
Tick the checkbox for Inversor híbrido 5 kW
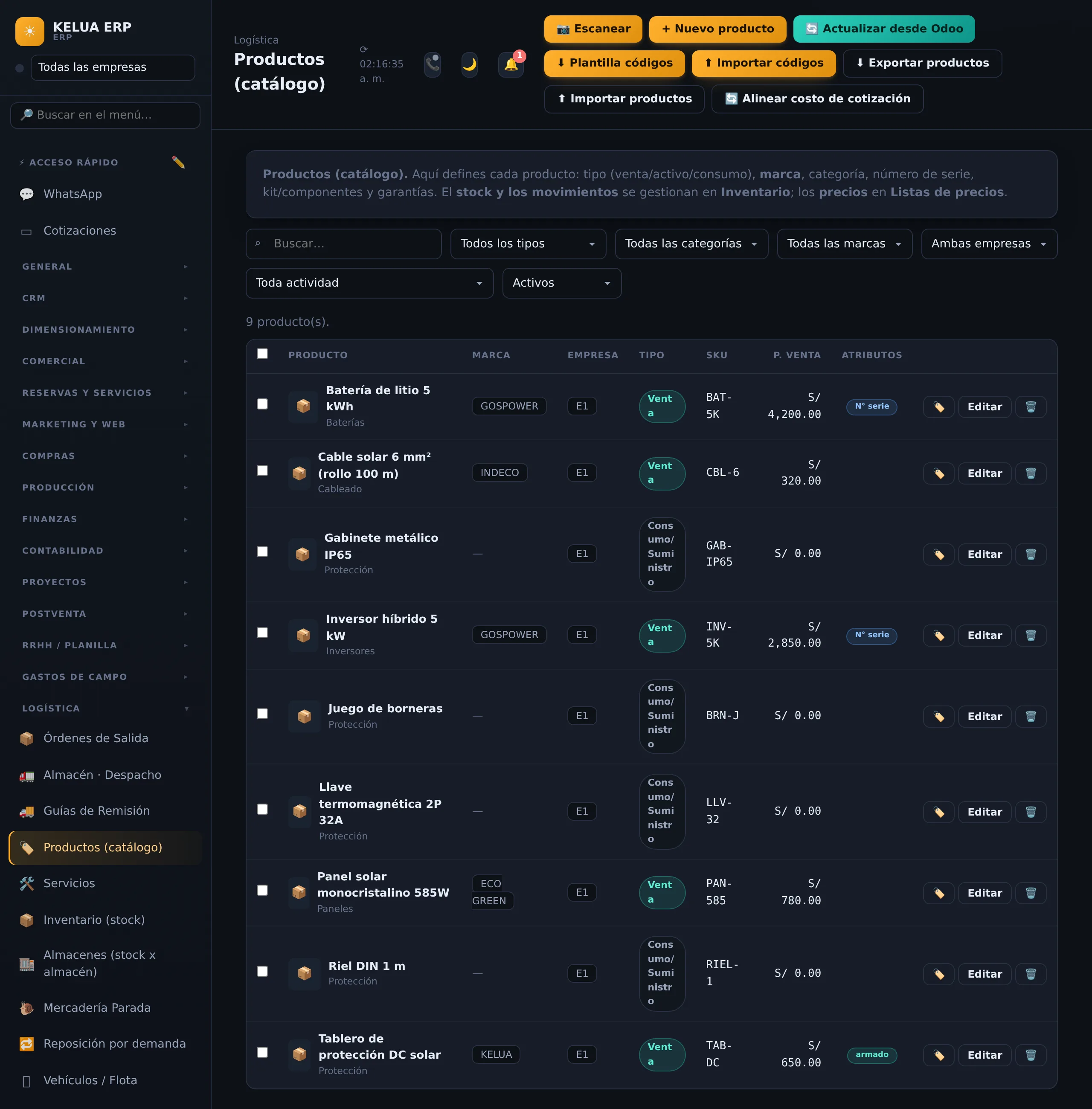[262, 633]
